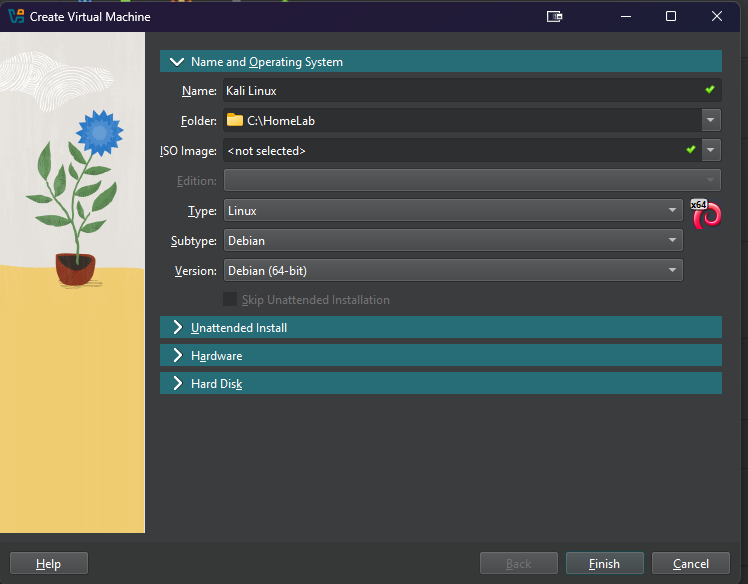Click the Name: label
The image size is (748, 584).
pos(199,91)
